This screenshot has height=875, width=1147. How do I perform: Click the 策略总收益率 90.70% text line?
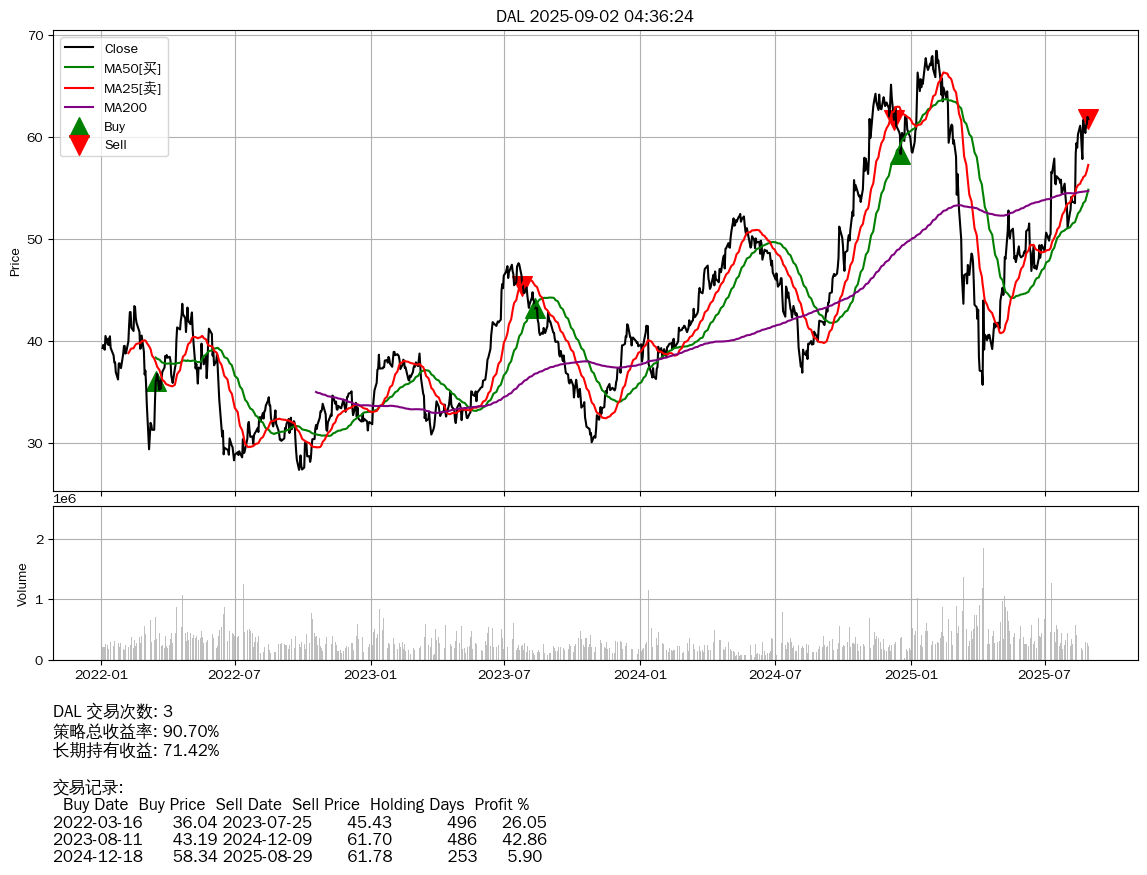(136, 731)
